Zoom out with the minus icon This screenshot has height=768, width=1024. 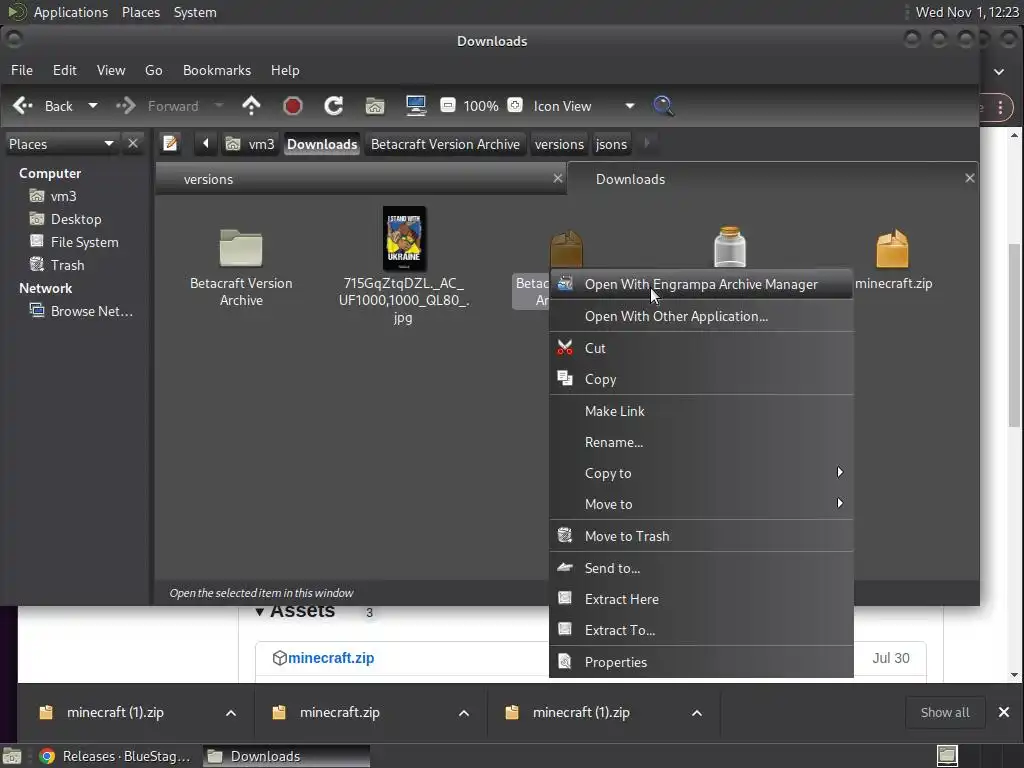(x=447, y=105)
